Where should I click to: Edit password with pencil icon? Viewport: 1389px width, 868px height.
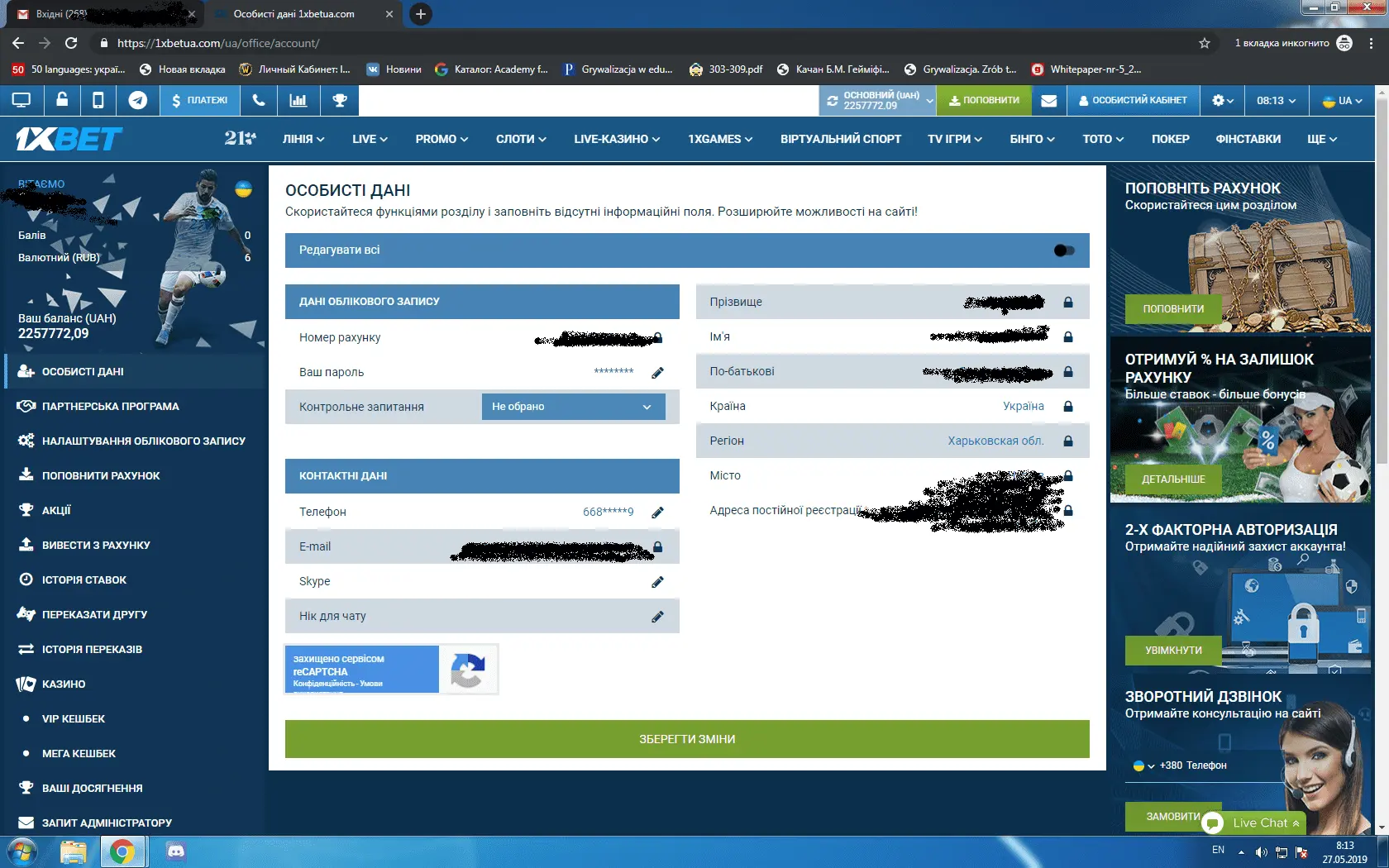tap(657, 373)
